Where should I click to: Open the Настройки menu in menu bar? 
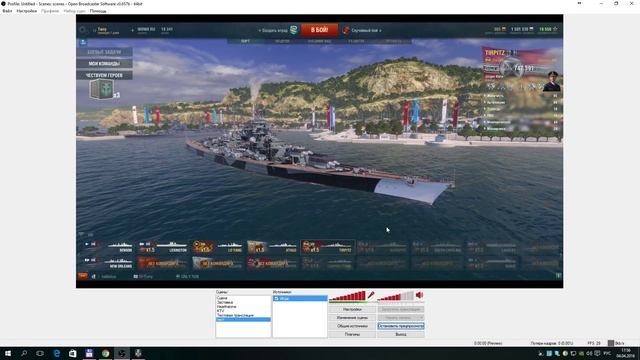pyautogui.click(x=27, y=11)
